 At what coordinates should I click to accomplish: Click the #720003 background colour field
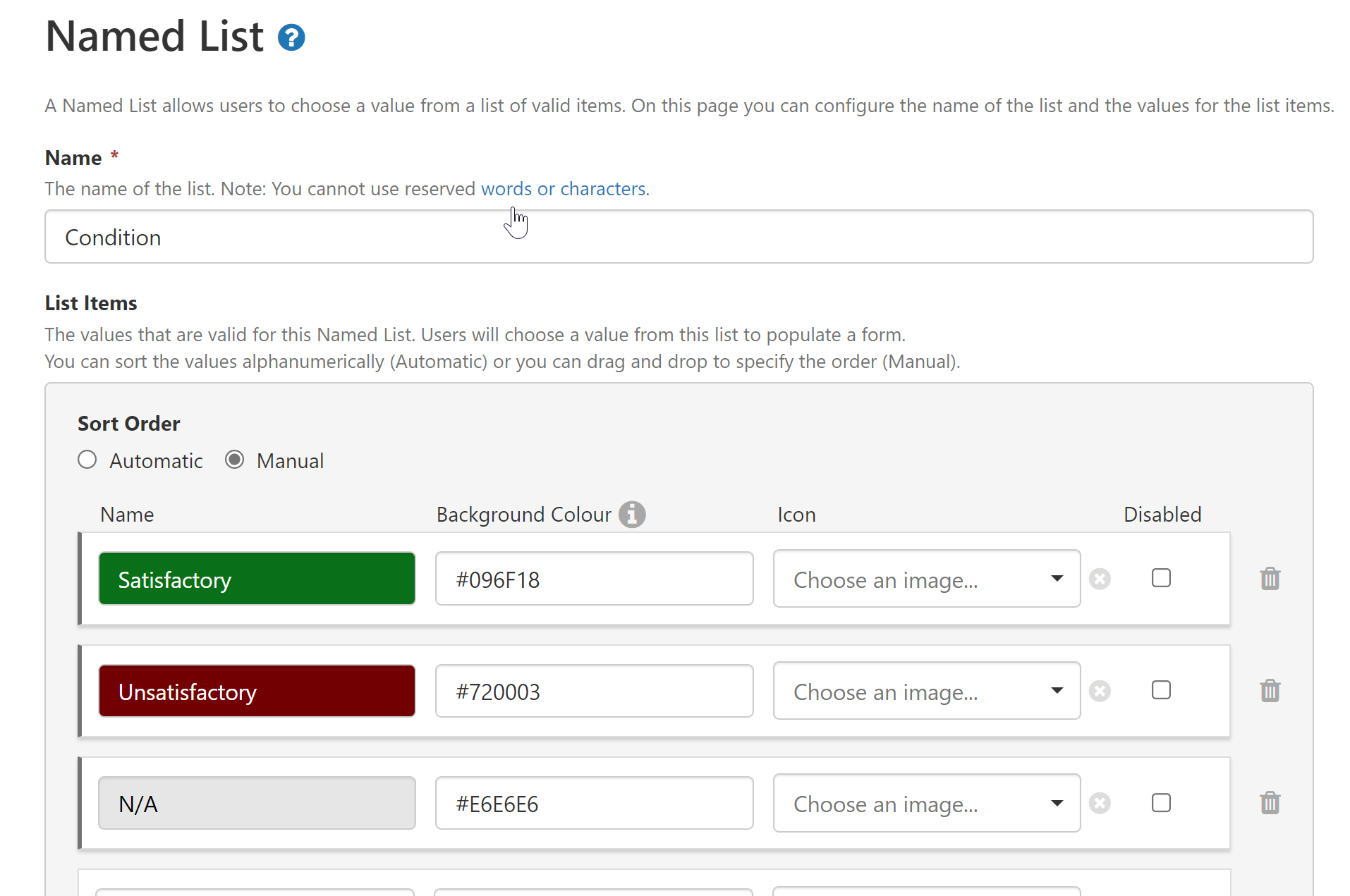coord(594,691)
